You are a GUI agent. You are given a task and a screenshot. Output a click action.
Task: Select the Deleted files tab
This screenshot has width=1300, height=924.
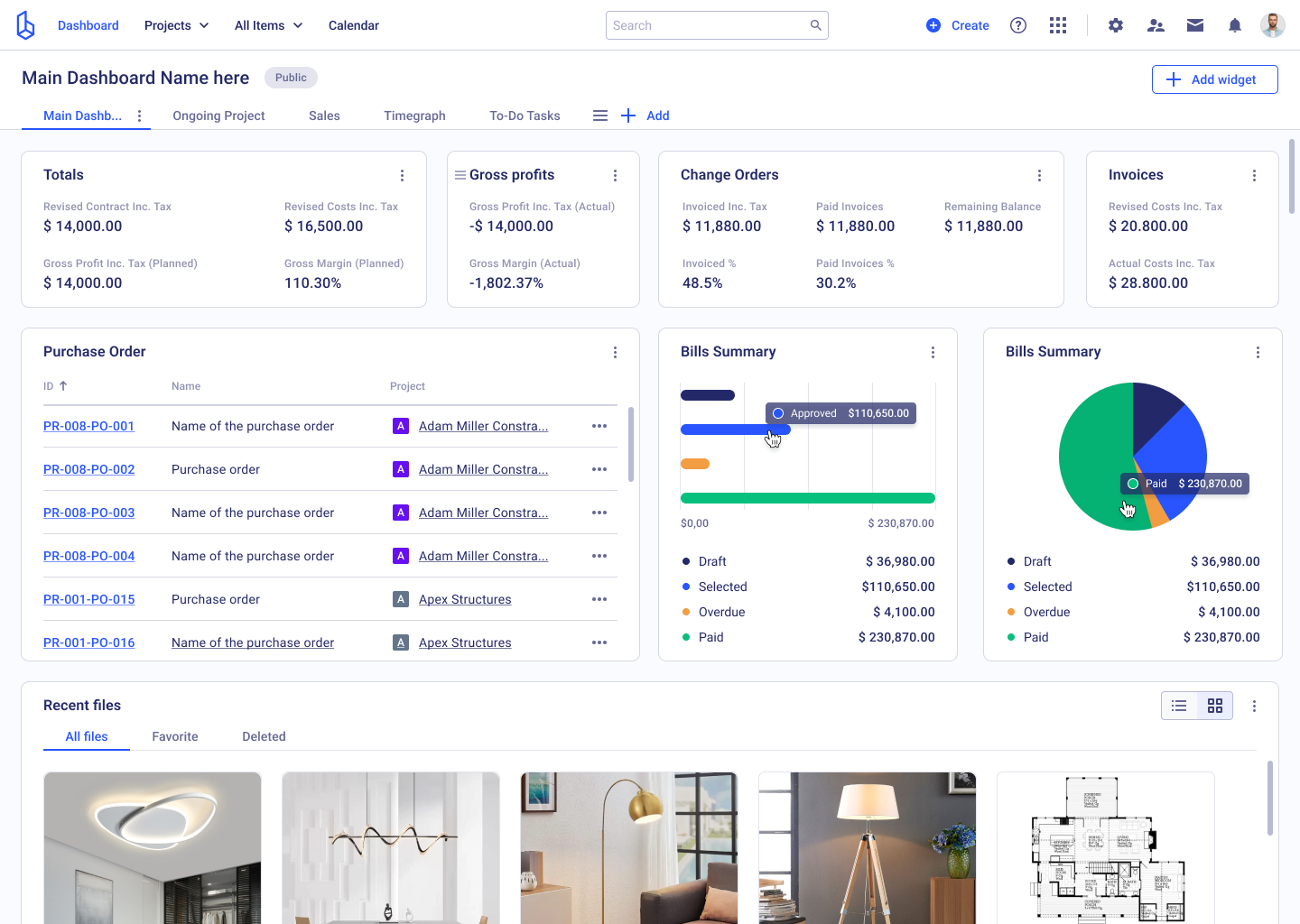(264, 736)
